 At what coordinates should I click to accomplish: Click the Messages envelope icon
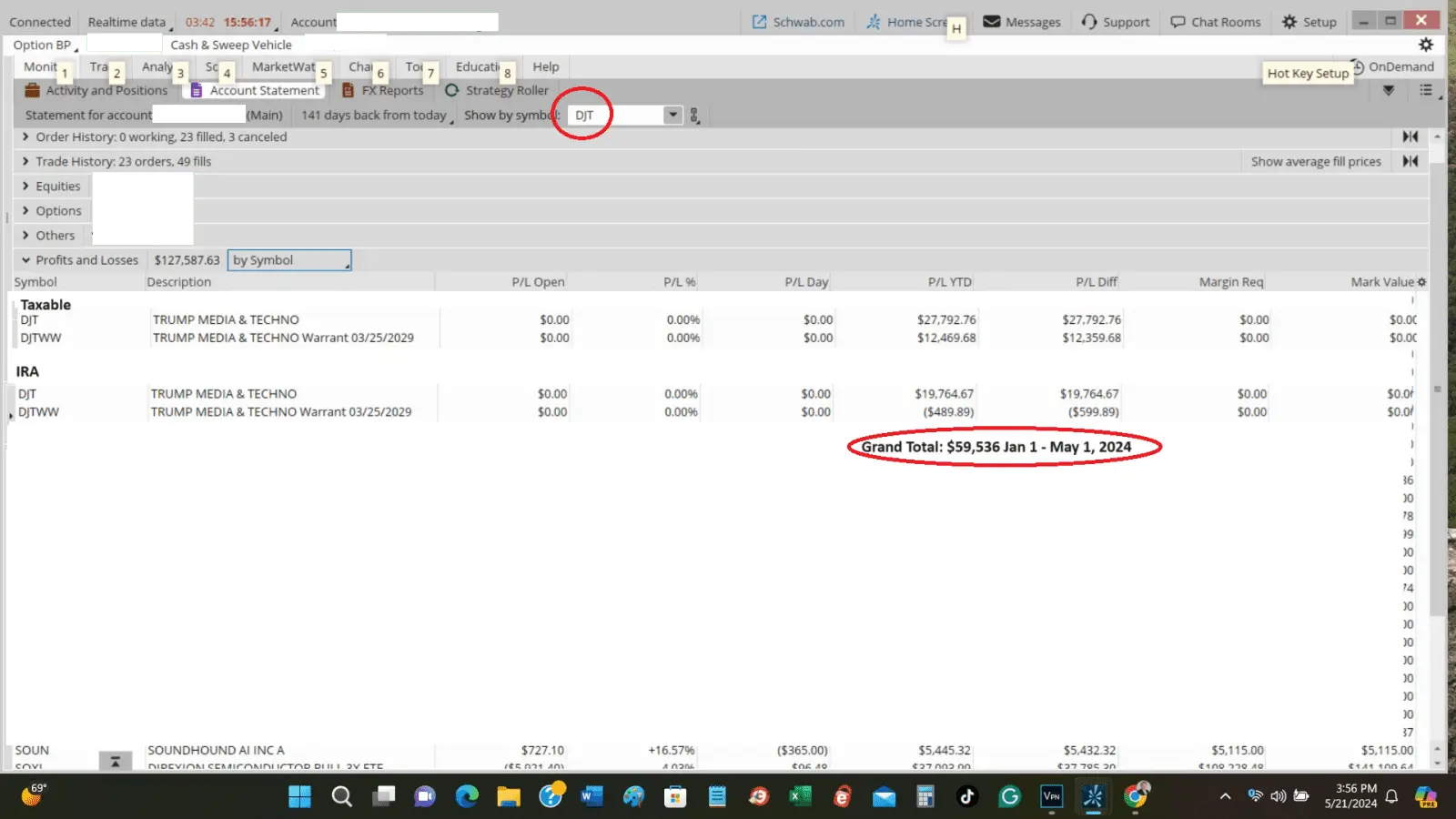pyautogui.click(x=992, y=22)
